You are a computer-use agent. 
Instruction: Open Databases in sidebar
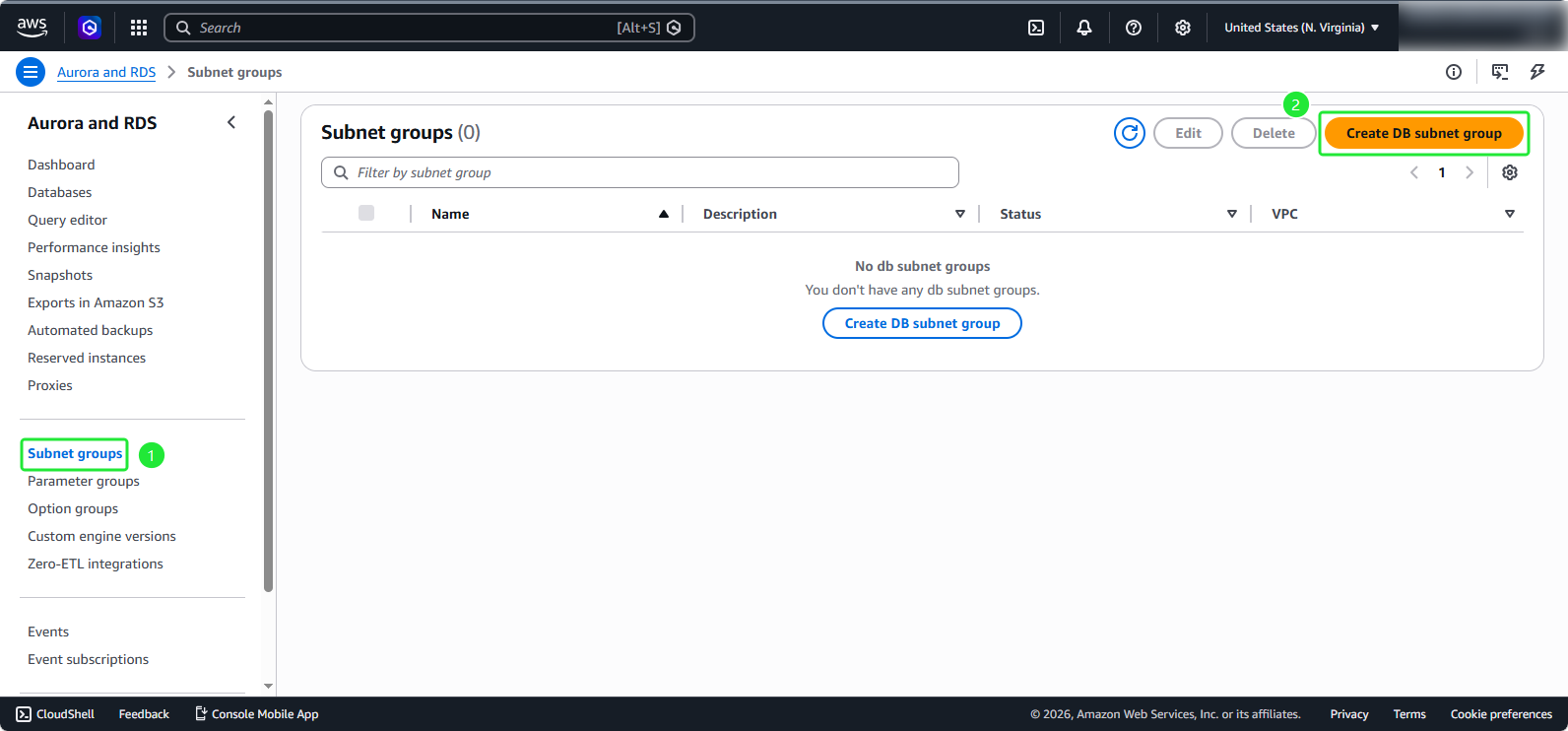click(59, 192)
